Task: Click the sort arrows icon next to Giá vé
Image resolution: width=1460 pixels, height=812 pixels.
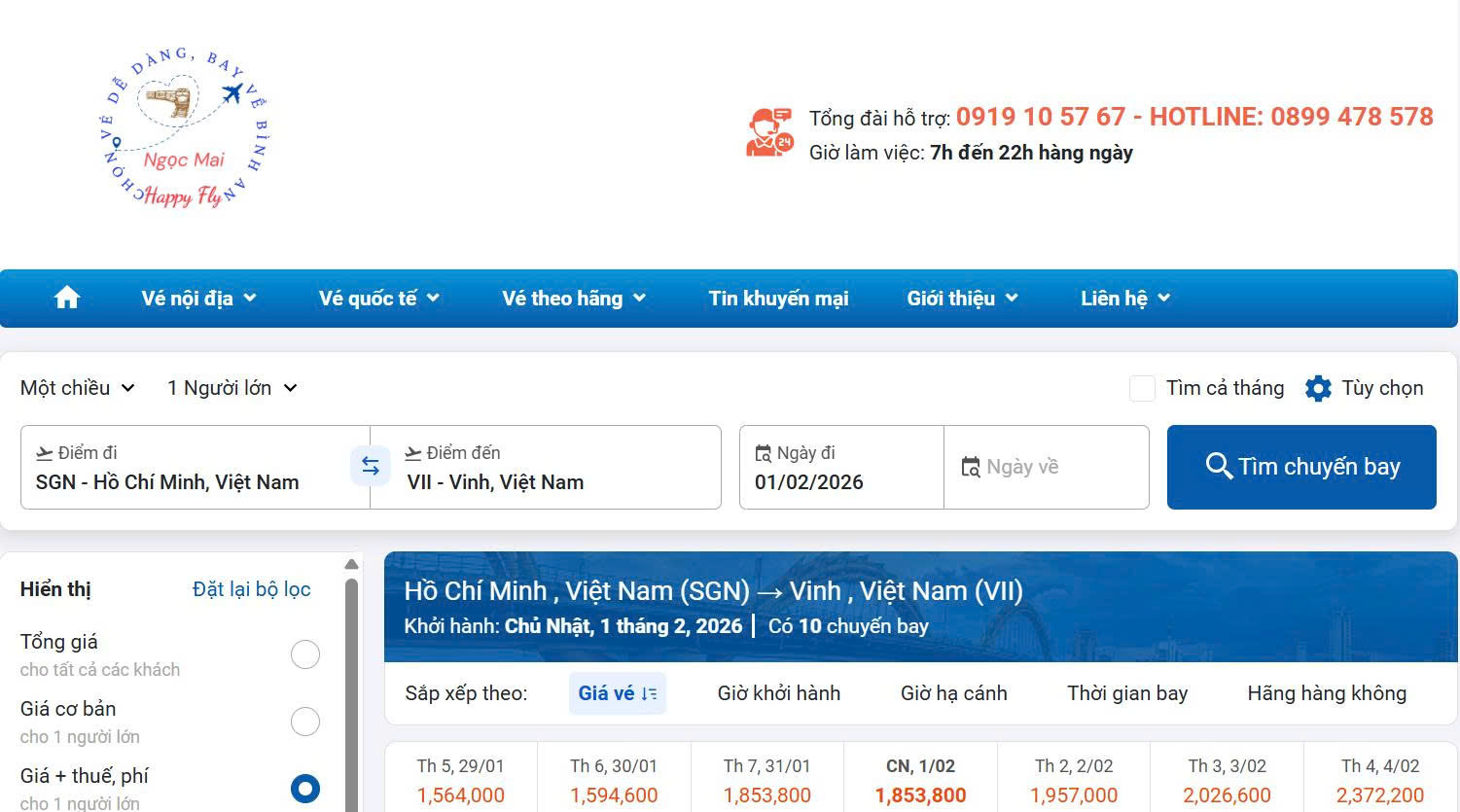Action: click(x=649, y=692)
